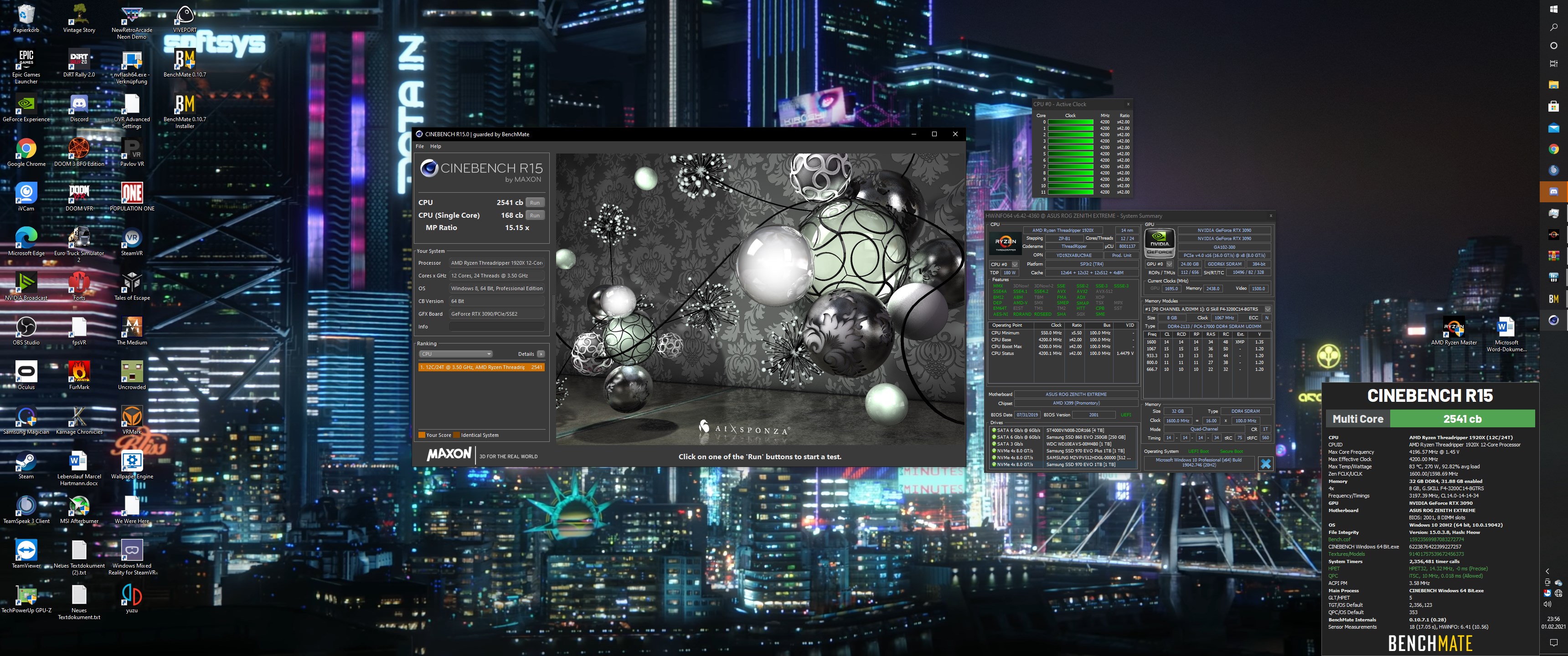The width and height of the screenshot is (1568, 656).
Task: Open the GPU #0 dropdown in HWiNFO
Action: click(x=1159, y=264)
